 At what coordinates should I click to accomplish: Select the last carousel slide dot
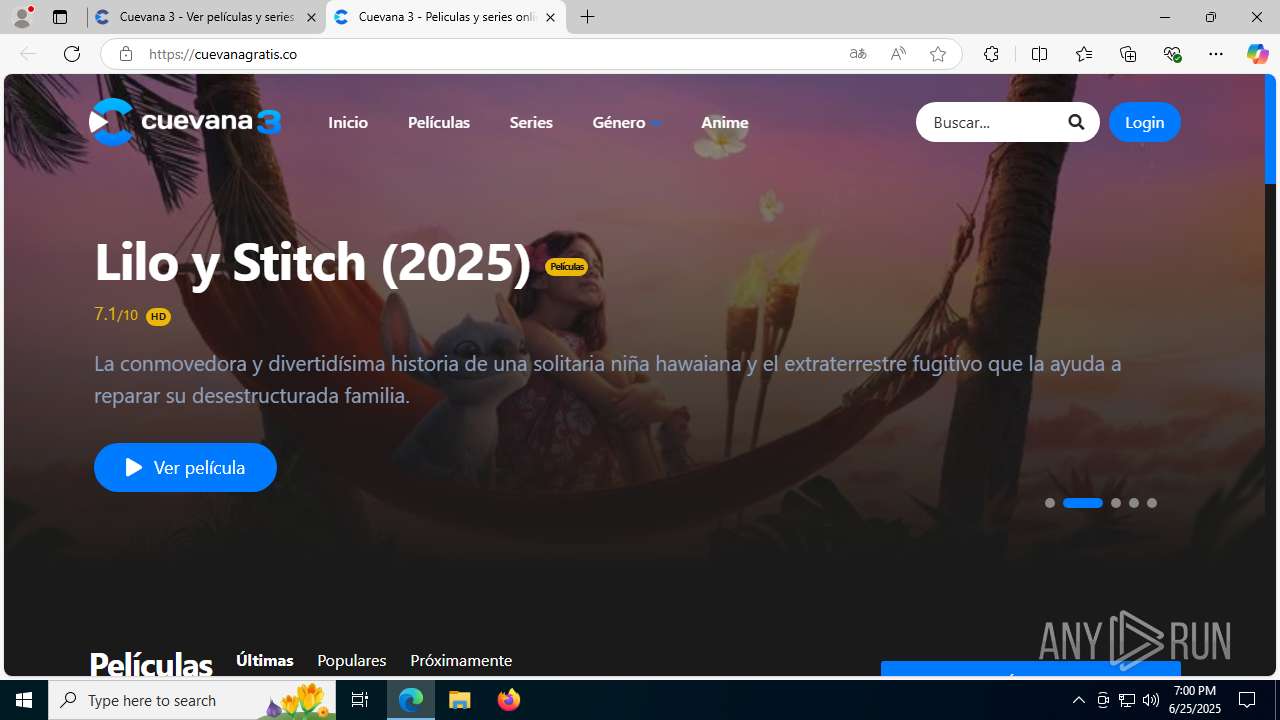pos(1152,503)
